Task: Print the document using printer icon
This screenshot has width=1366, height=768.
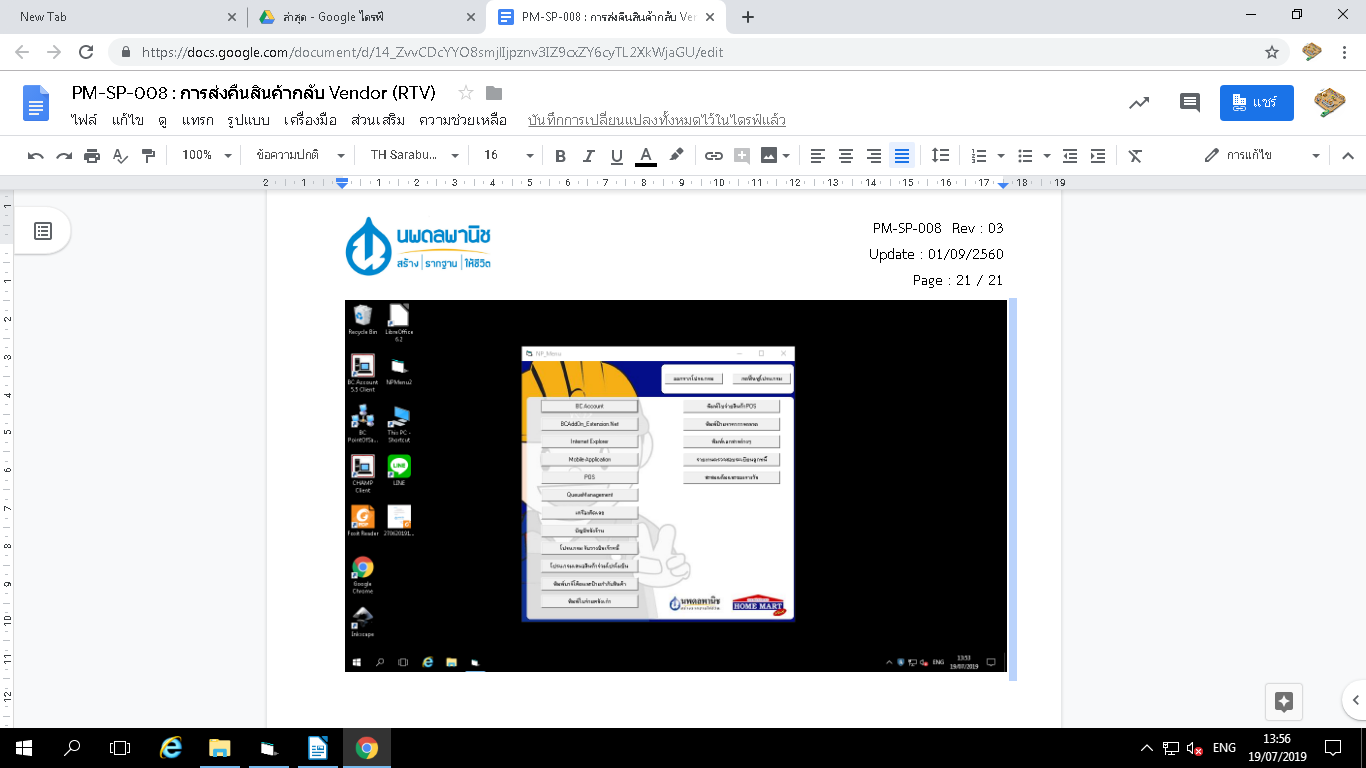Action: tap(92, 156)
